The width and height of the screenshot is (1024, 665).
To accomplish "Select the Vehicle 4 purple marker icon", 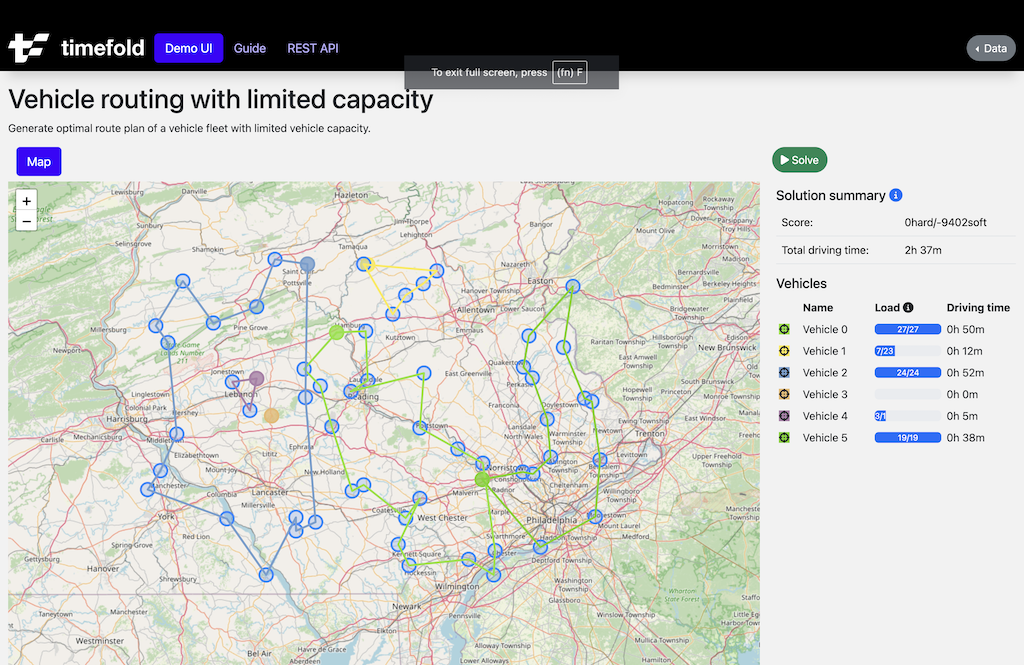I will [784, 415].
